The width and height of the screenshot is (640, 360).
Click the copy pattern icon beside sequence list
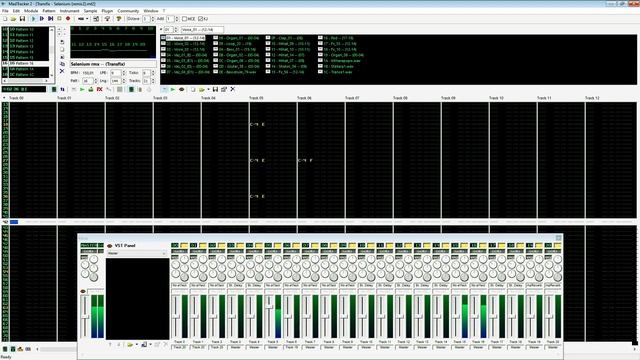pyautogui.click(x=62, y=64)
